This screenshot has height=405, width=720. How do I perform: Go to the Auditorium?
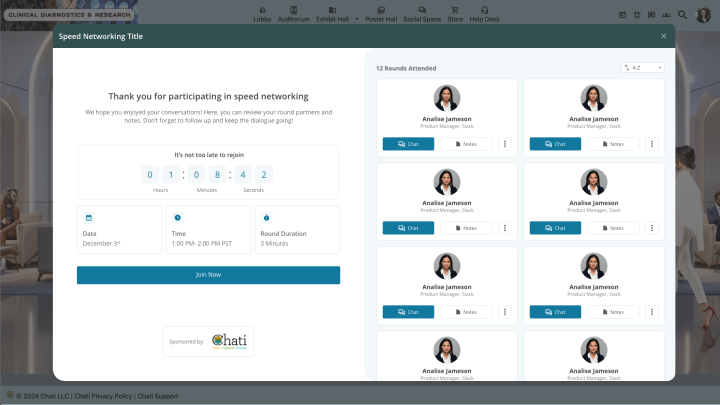click(x=293, y=15)
